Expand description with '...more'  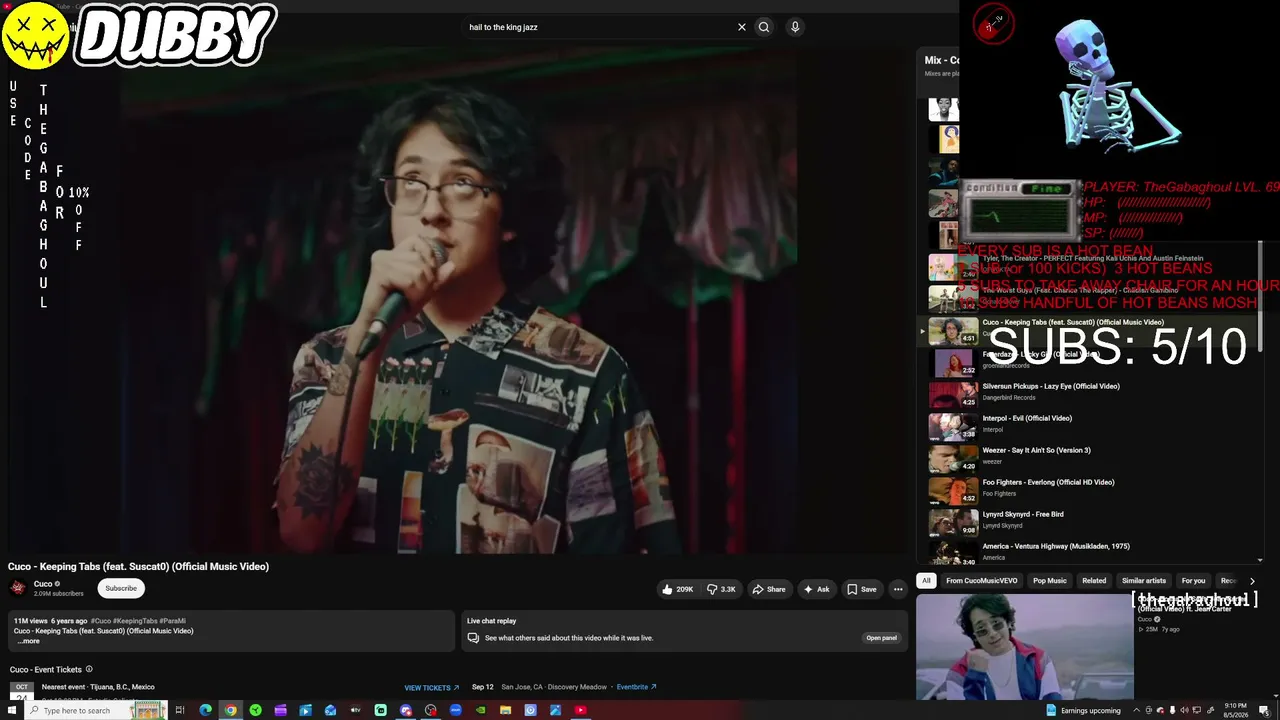tap(29, 641)
